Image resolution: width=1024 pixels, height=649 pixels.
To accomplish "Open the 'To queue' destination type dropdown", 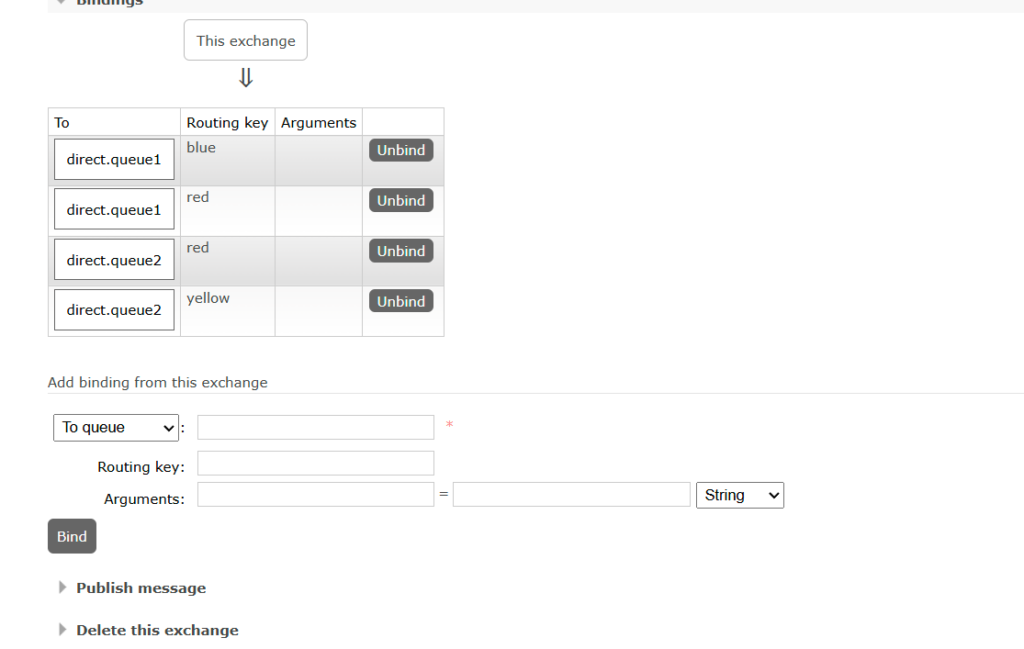I will [x=115, y=427].
